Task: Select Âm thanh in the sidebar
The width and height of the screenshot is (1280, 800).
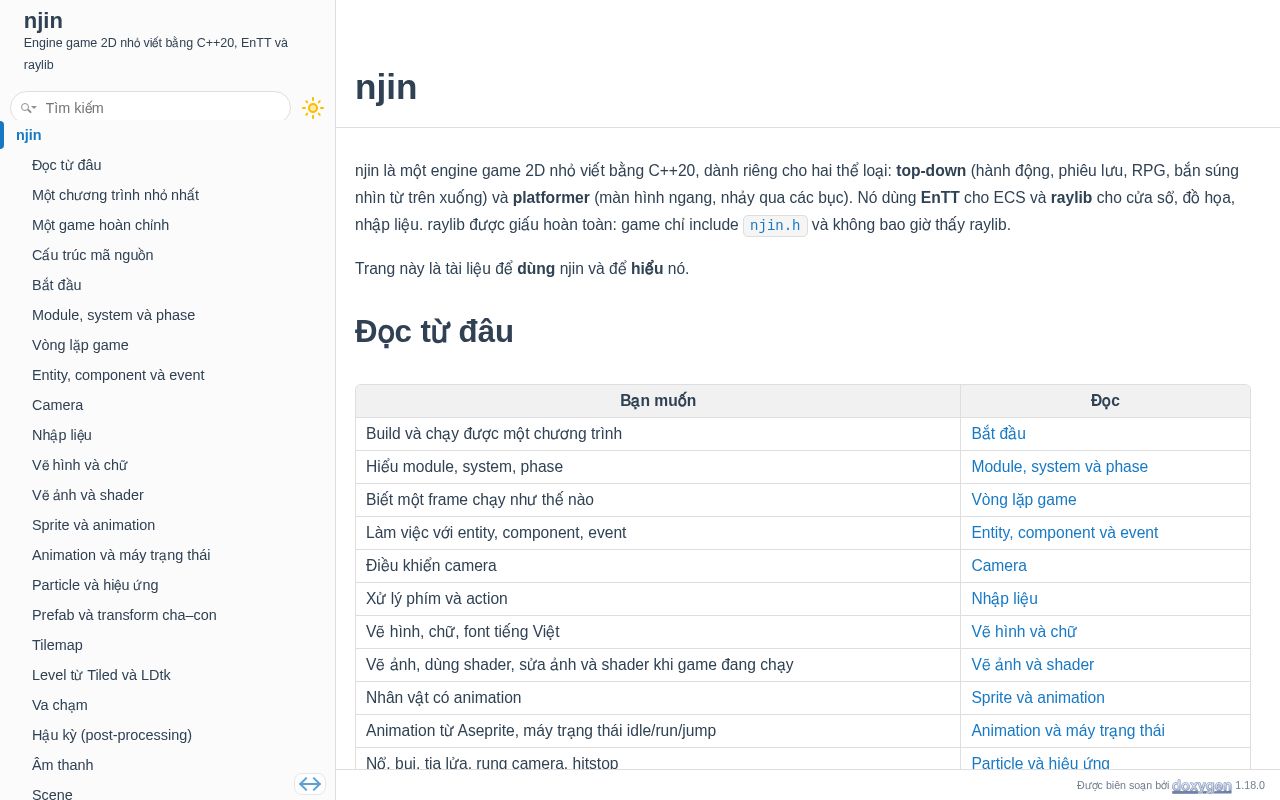Action: tap(63, 765)
